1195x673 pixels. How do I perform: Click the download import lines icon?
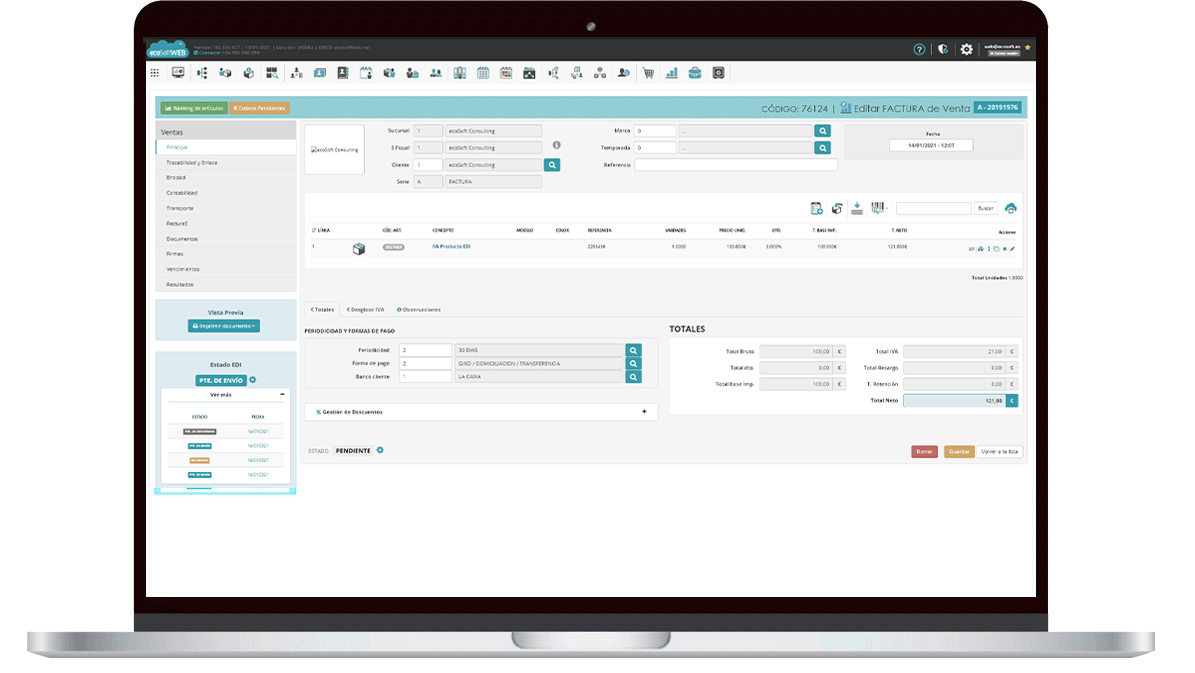pos(857,208)
